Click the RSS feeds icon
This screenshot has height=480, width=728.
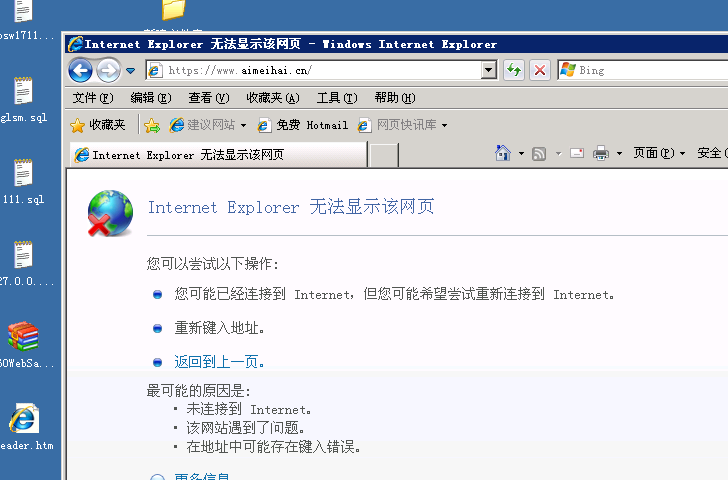539,153
